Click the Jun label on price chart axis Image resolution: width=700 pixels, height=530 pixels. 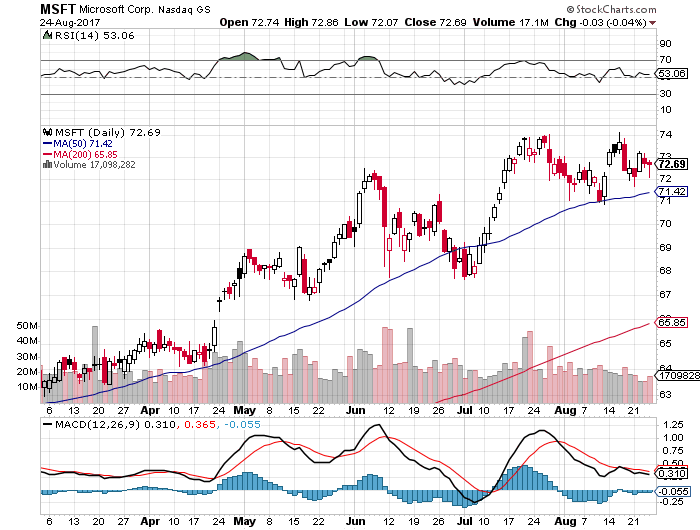tap(356, 410)
